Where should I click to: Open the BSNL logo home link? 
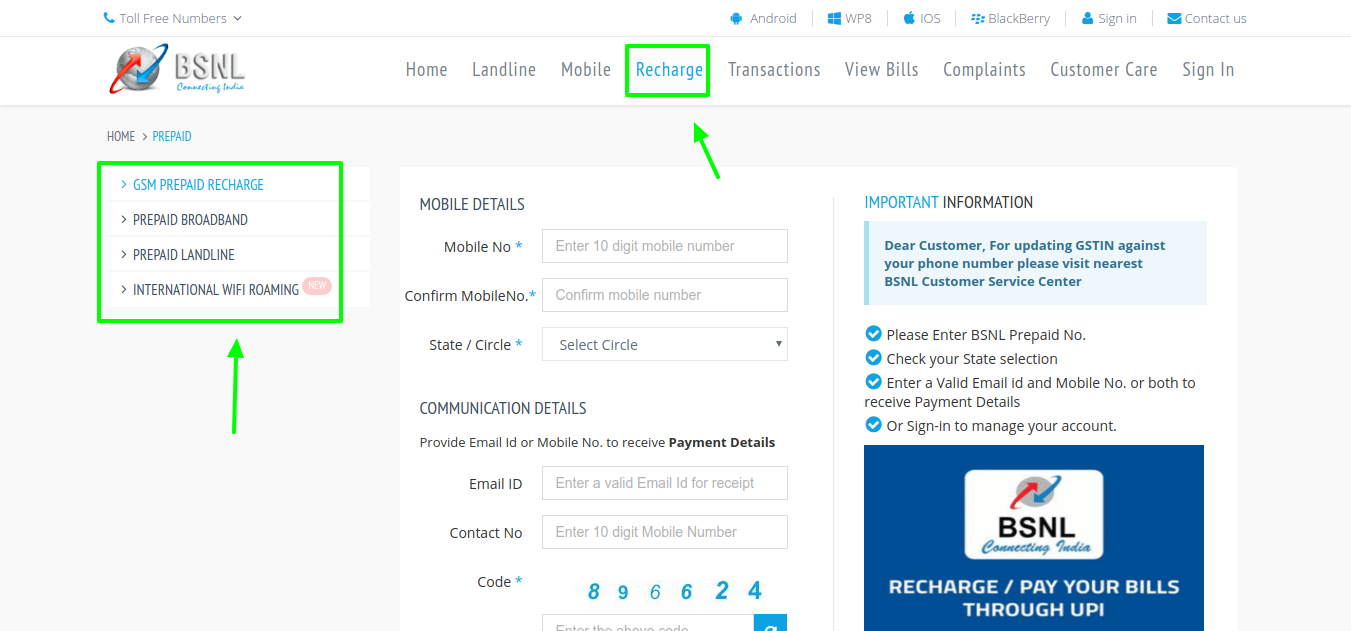[x=177, y=70]
